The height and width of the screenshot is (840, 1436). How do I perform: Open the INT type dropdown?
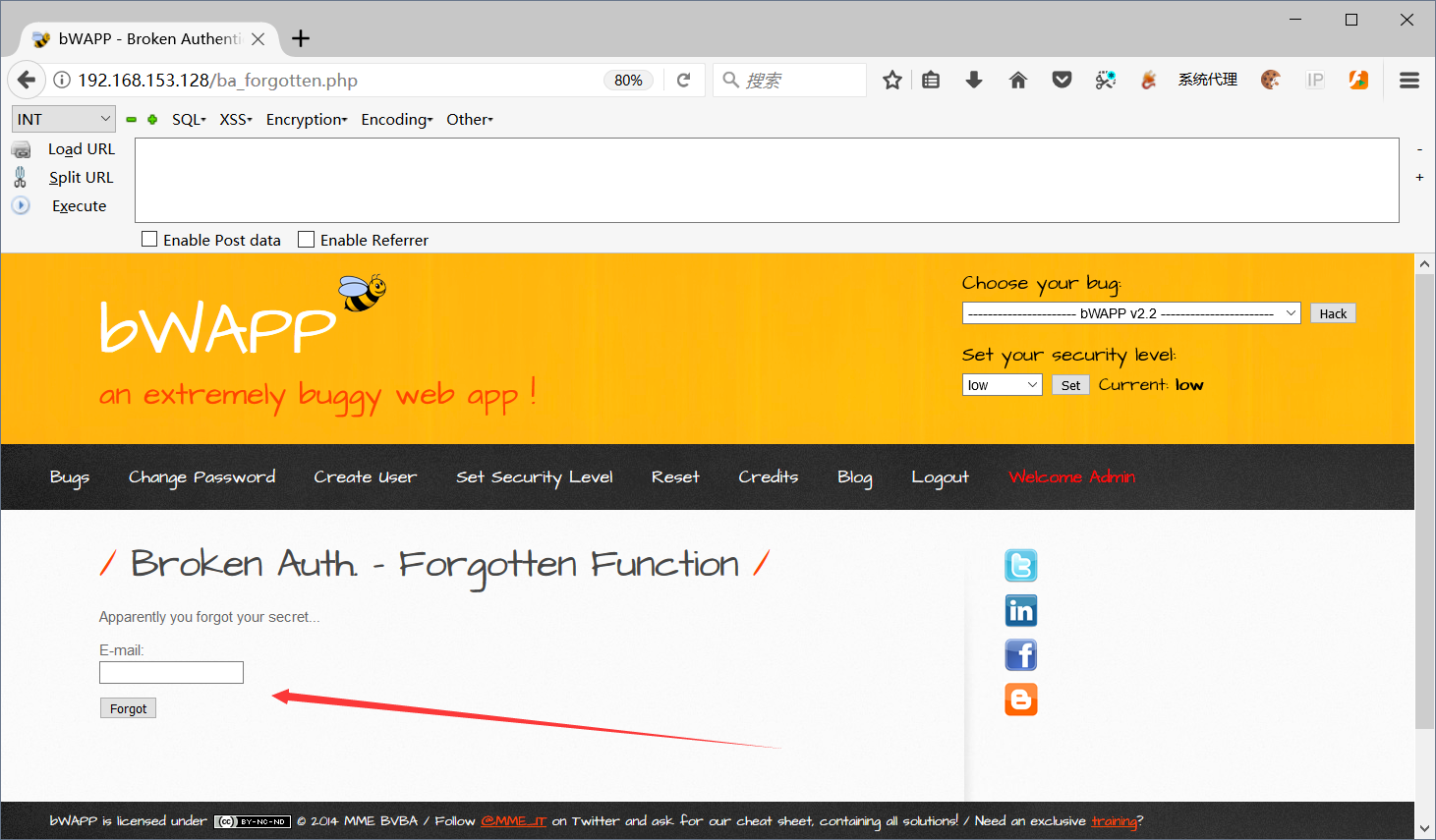pos(64,119)
